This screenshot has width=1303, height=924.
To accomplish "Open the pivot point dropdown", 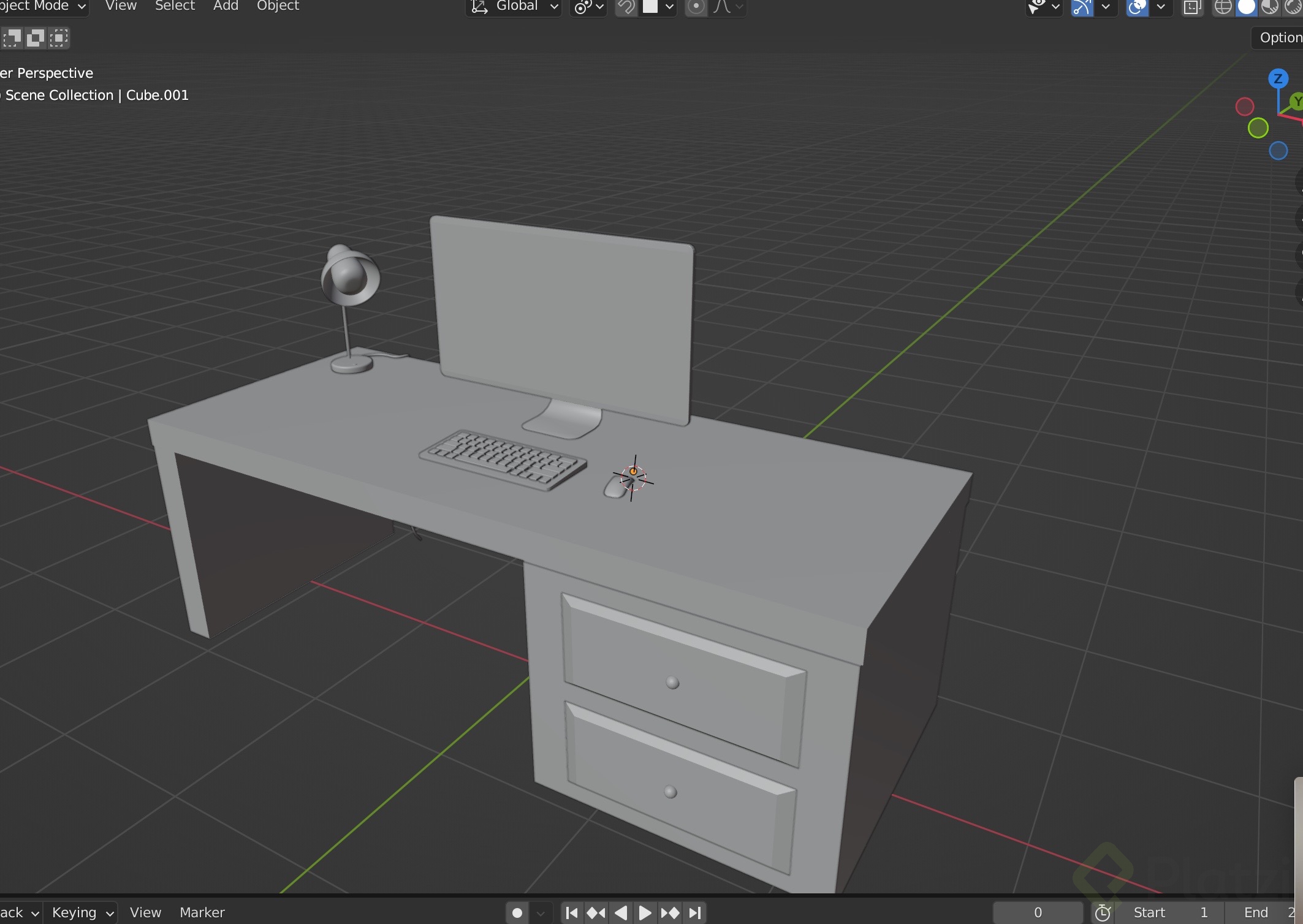I will tap(588, 7).
